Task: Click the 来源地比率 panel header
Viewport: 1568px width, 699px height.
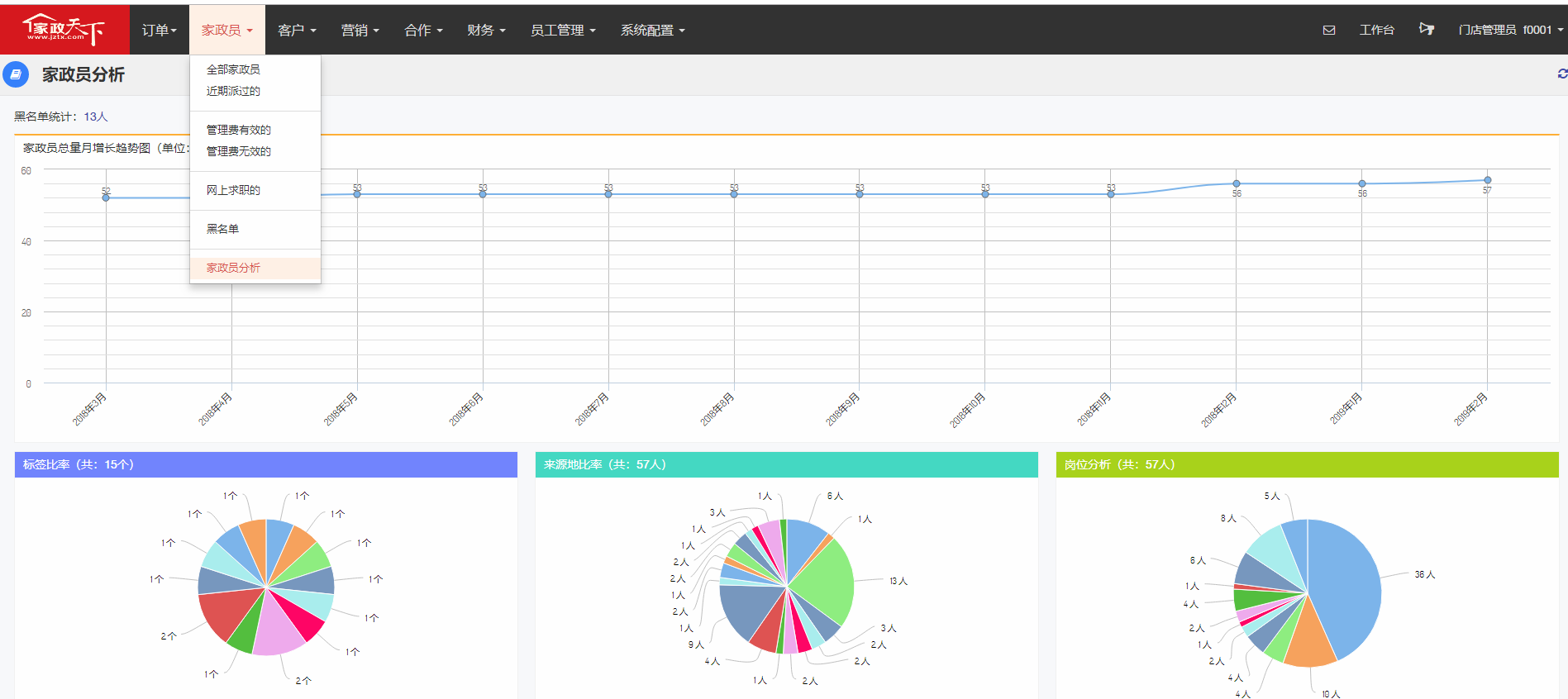Action: click(x=787, y=464)
